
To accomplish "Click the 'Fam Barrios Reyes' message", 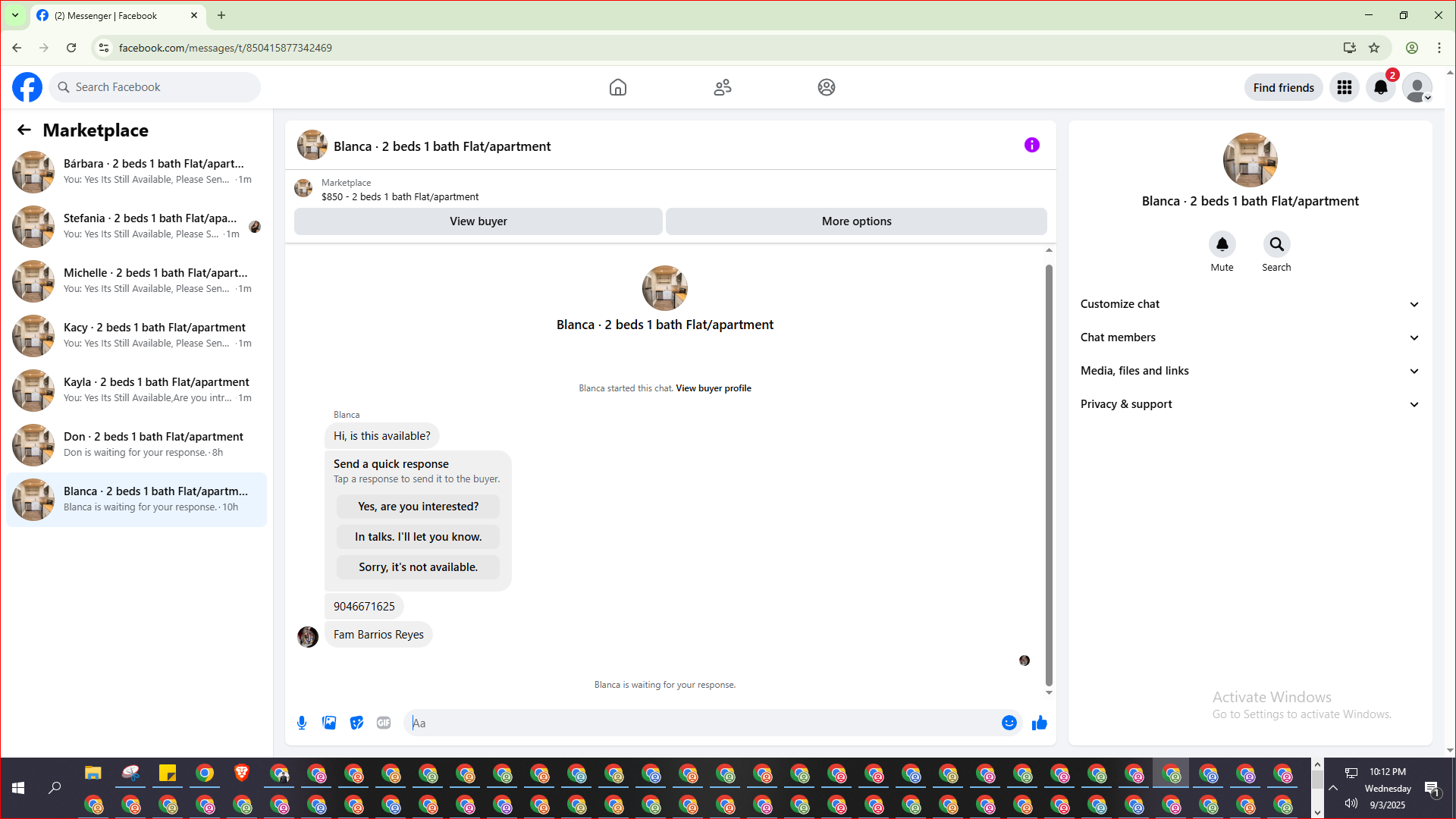I will click(x=378, y=635).
